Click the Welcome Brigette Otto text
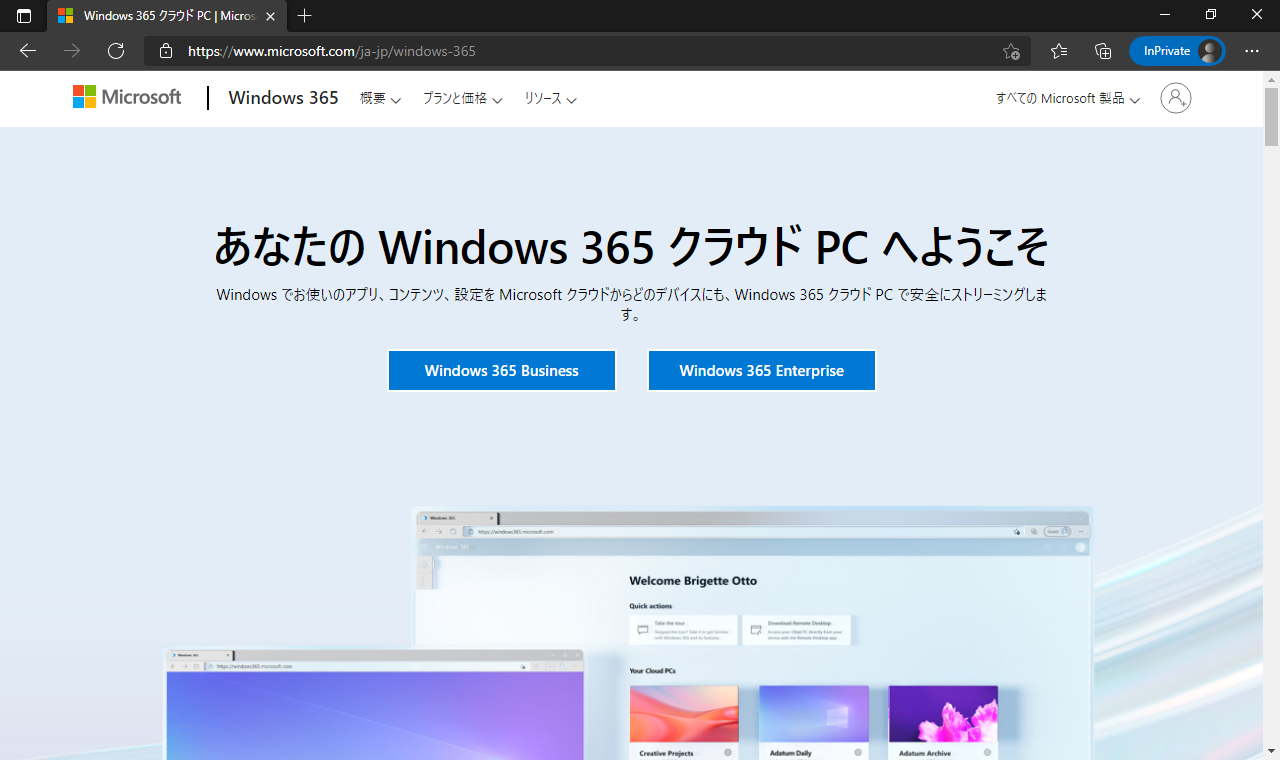This screenshot has width=1280, height=760. tap(693, 580)
